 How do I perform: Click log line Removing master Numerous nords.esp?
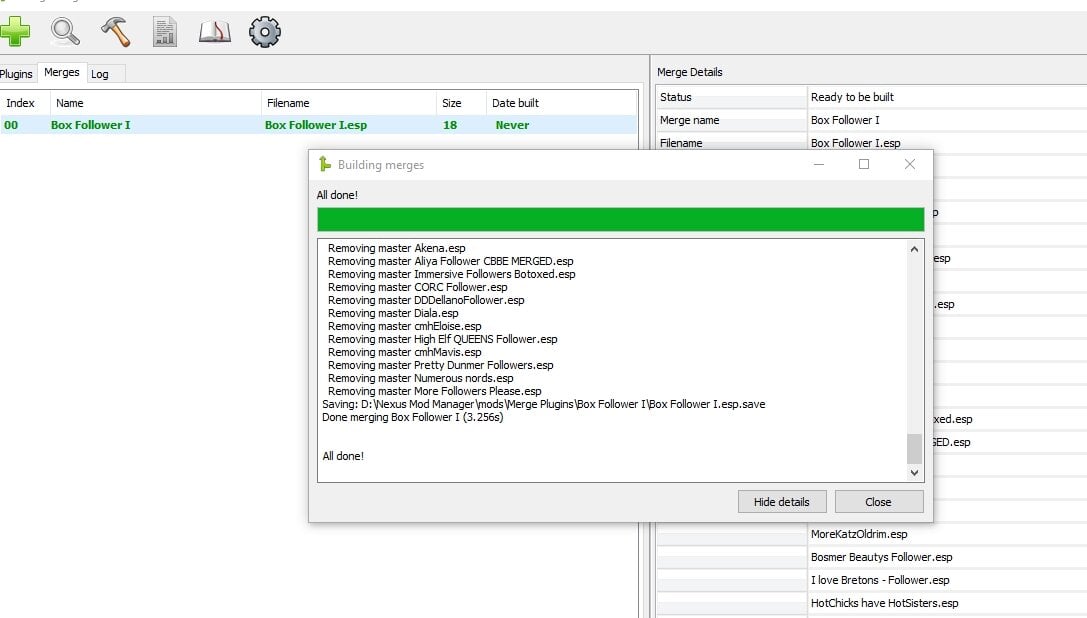tap(420, 378)
